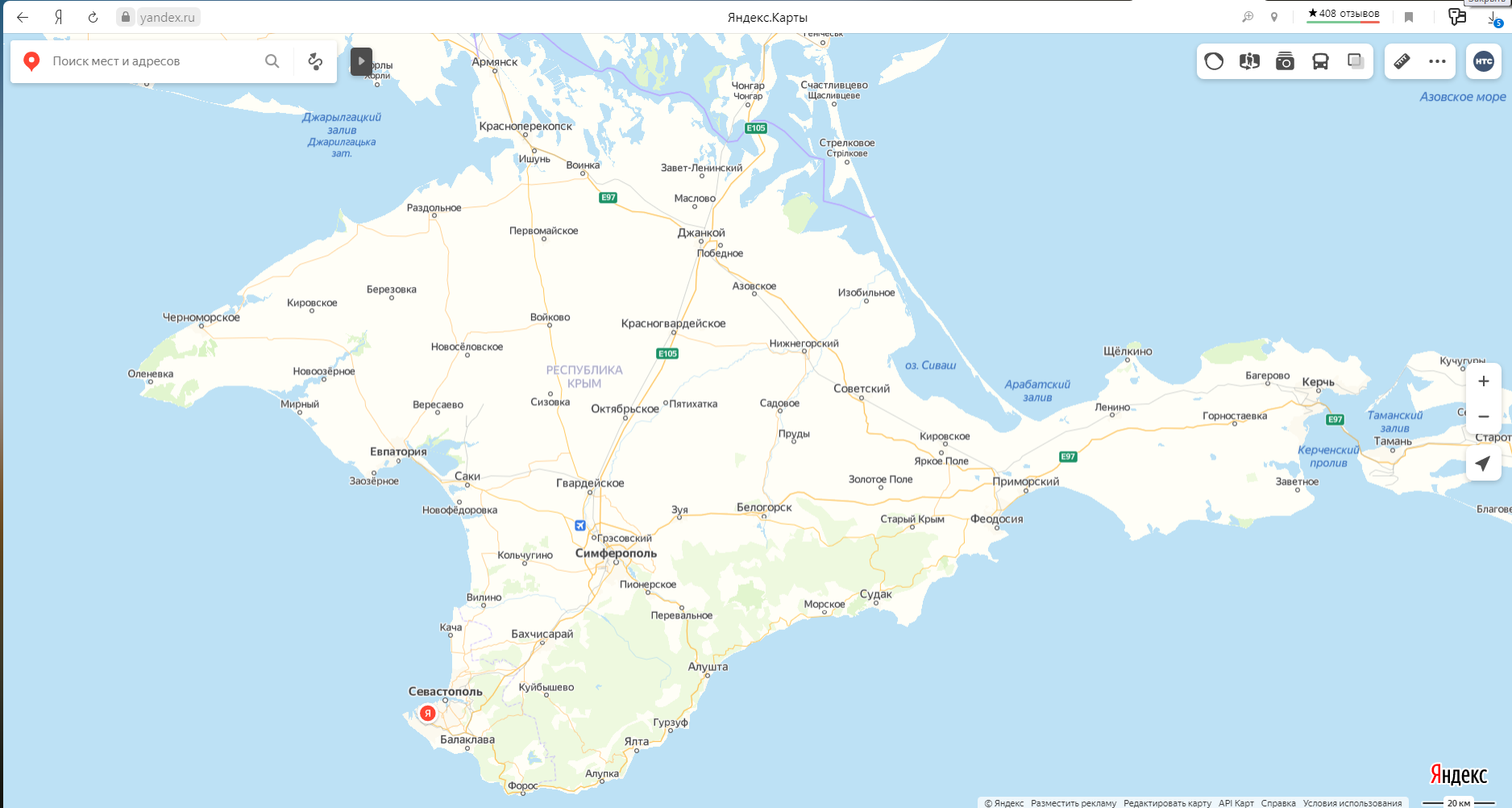This screenshot has height=808, width=1512.
Task: Open the three-dots more menu
Action: pos(1437,61)
